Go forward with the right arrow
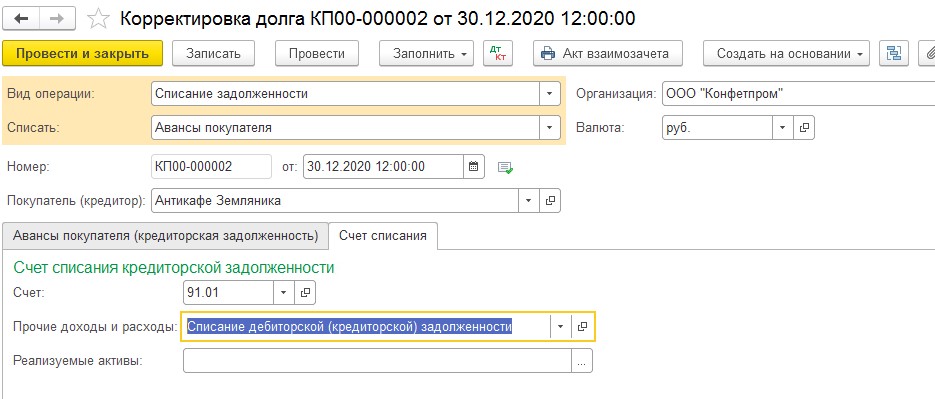The height and width of the screenshot is (399, 935). tap(57, 18)
